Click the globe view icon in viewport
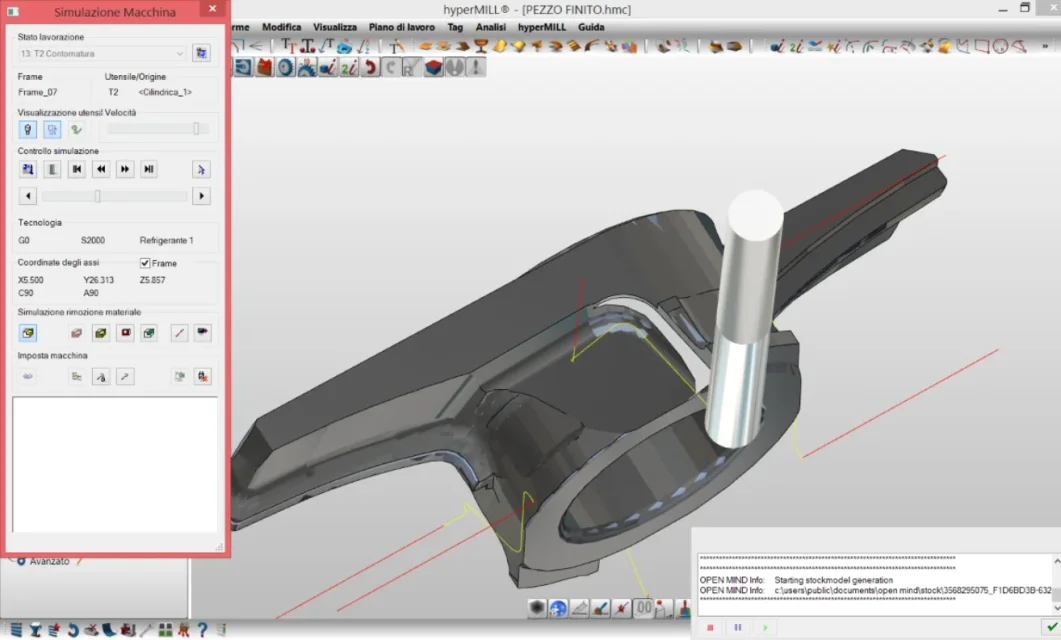 (558, 609)
